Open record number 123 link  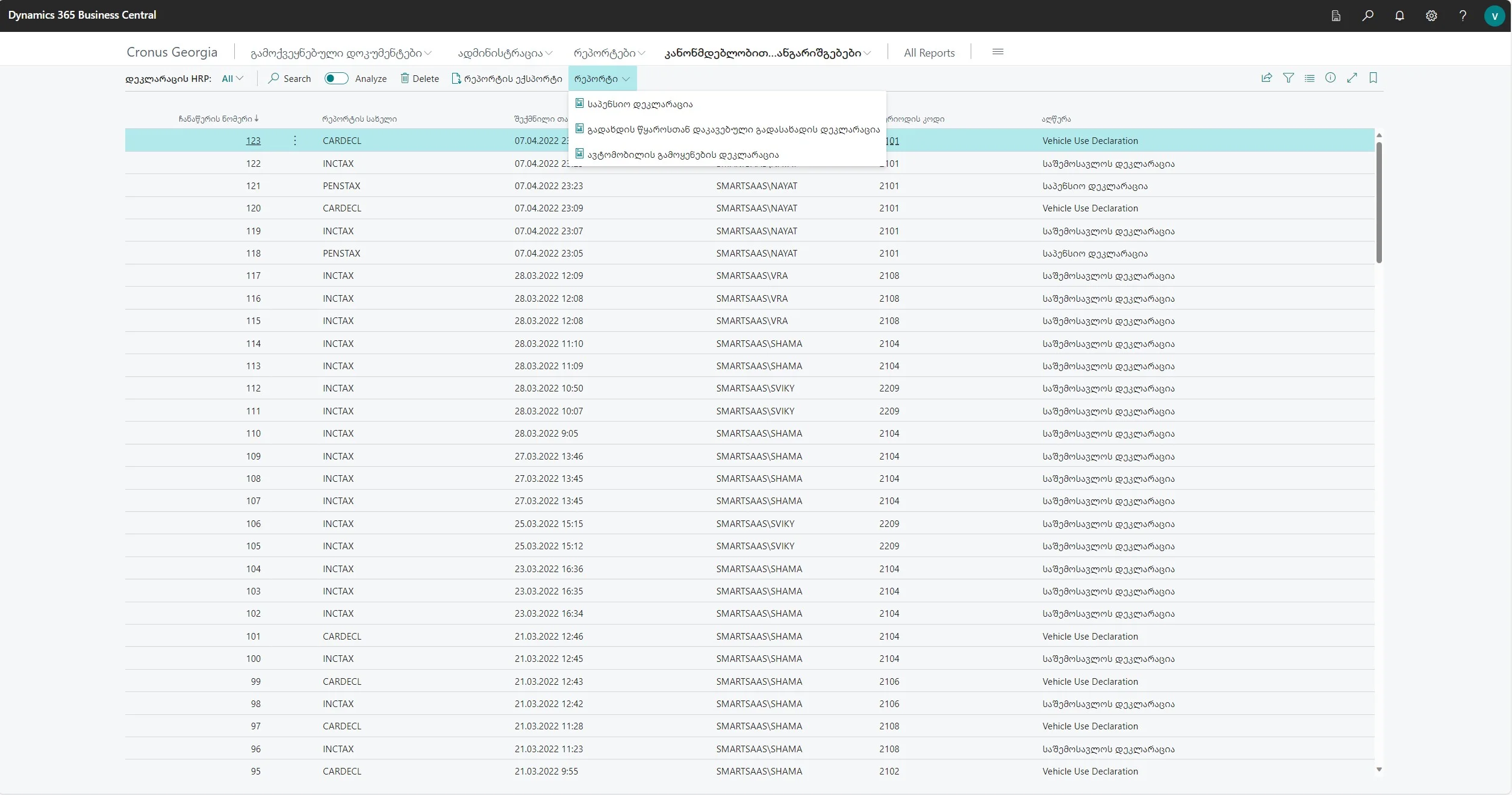(253, 141)
